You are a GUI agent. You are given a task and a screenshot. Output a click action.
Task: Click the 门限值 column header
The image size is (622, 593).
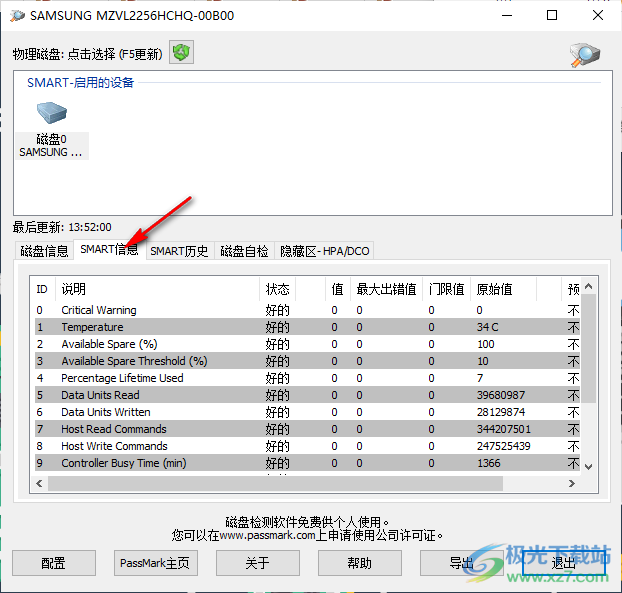[x=447, y=289]
